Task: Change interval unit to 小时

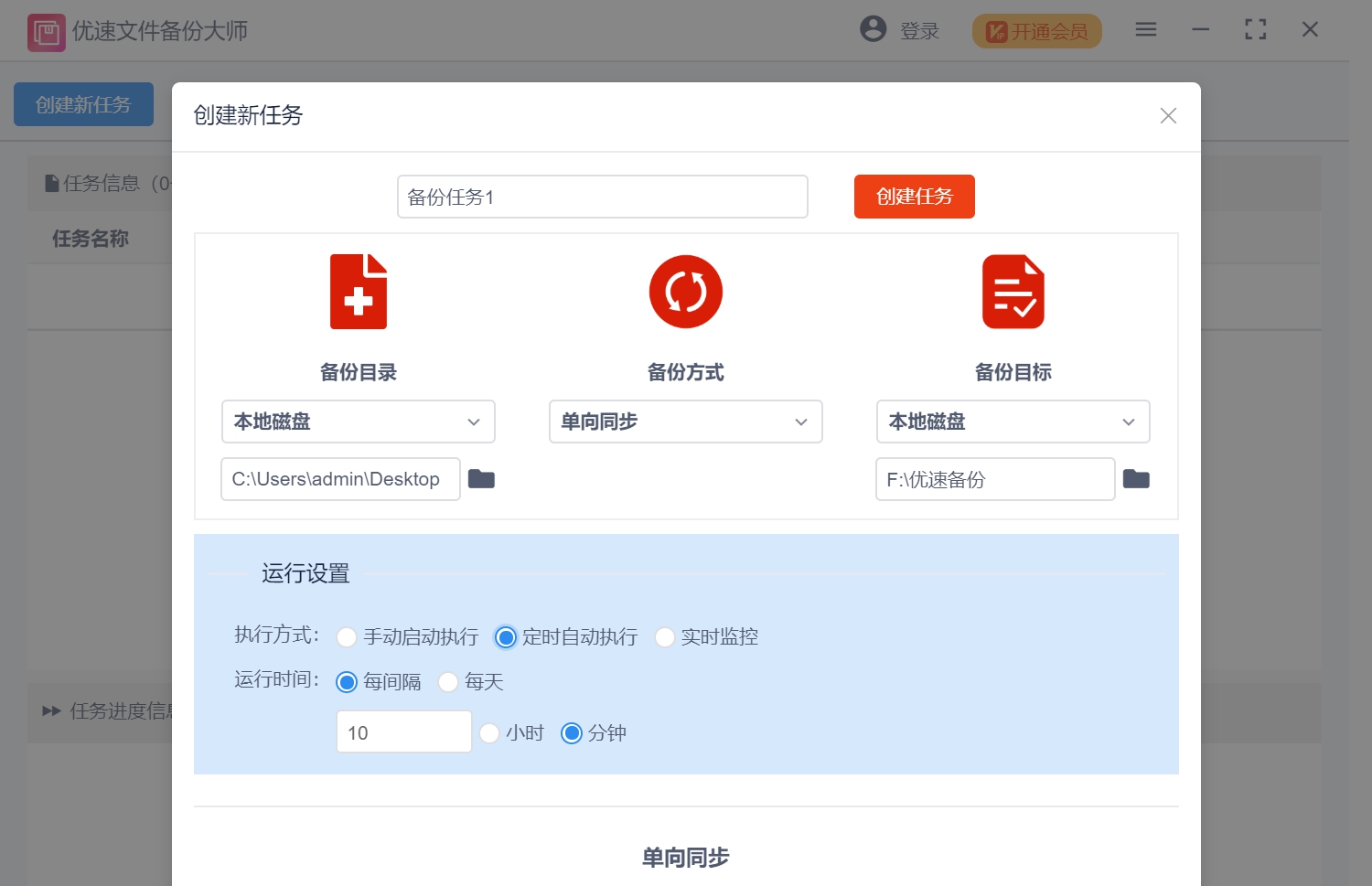Action: coord(490,732)
